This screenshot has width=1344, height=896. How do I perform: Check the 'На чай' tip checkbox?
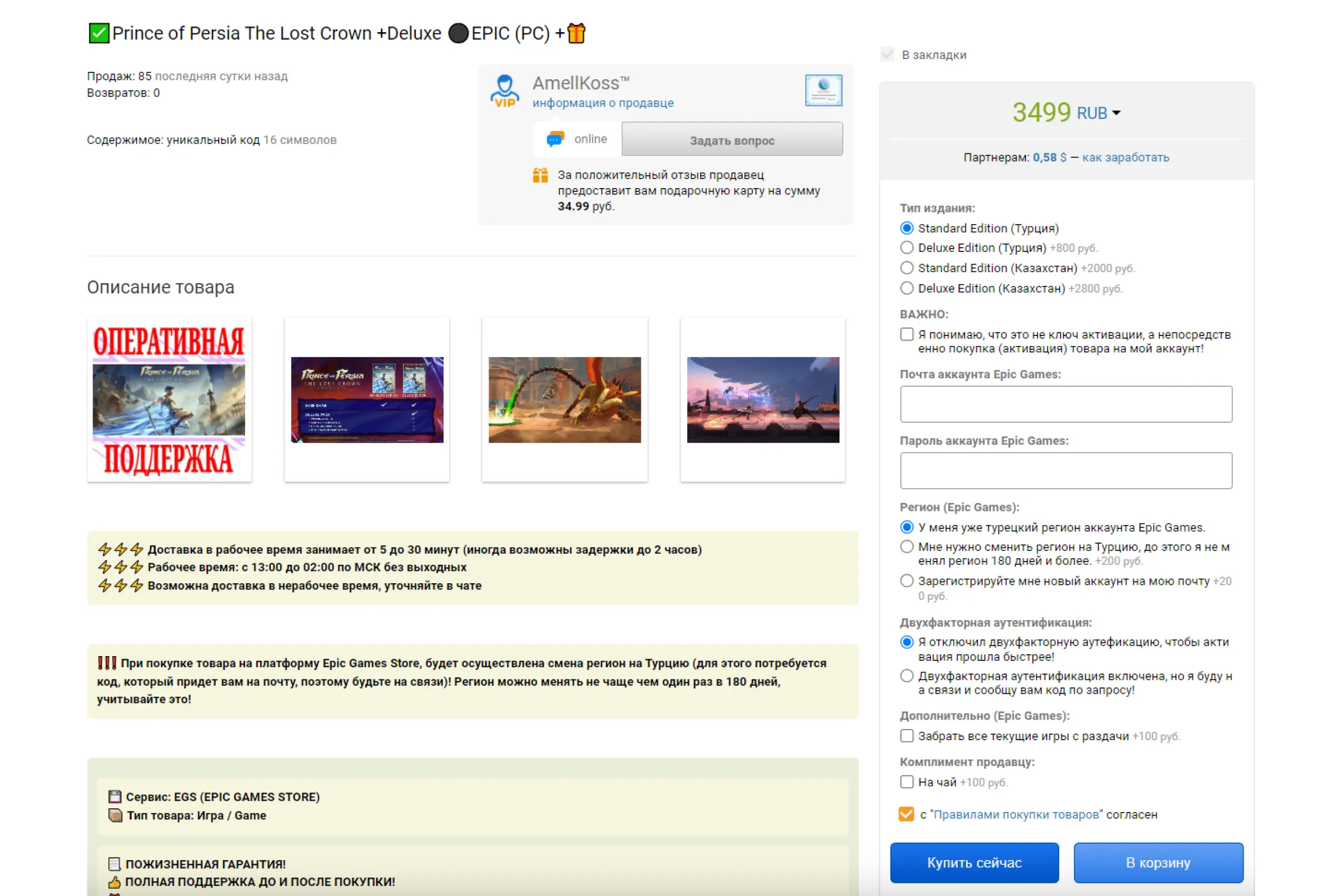pos(907,782)
